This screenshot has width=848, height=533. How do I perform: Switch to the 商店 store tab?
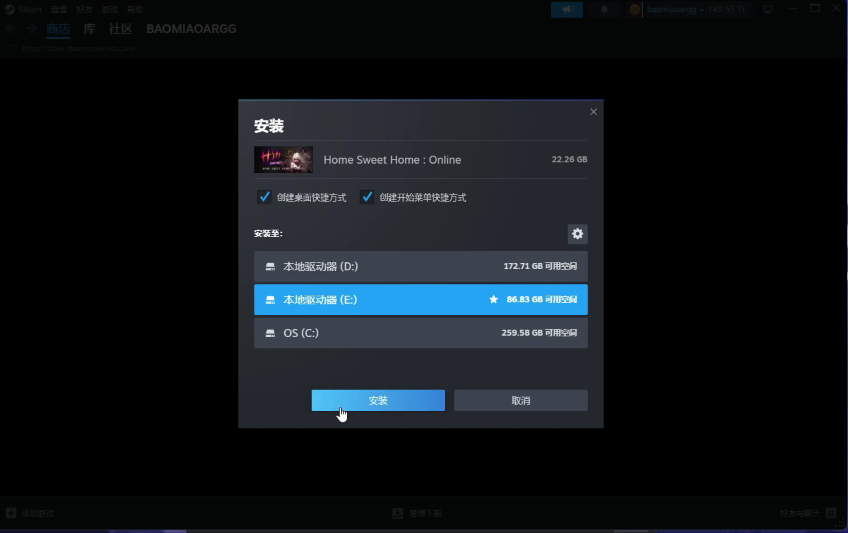[x=58, y=29]
